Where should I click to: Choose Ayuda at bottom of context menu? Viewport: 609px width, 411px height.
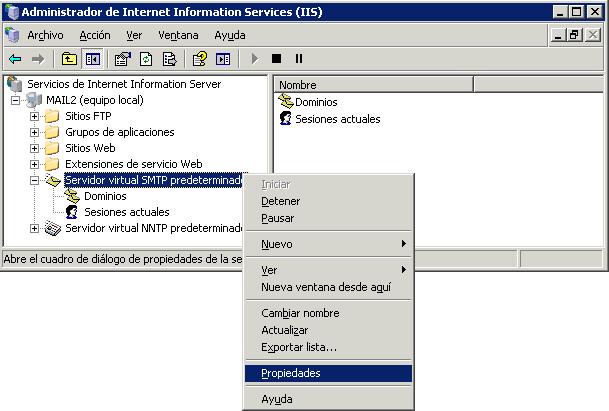[328, 399]
